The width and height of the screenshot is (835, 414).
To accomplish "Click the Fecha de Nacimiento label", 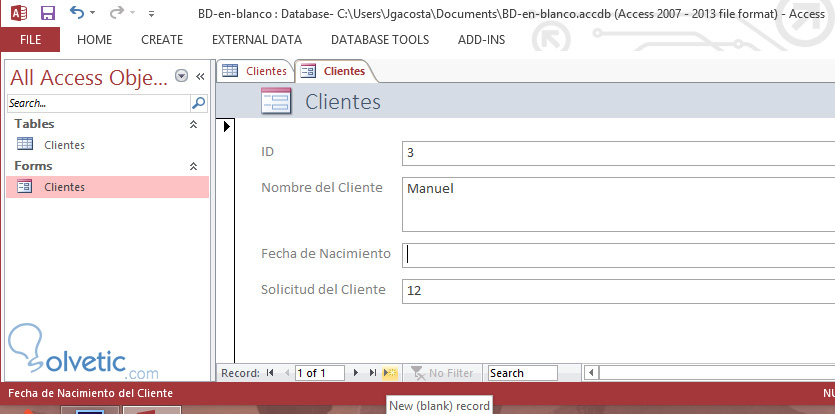I will (x=326, y=254).
